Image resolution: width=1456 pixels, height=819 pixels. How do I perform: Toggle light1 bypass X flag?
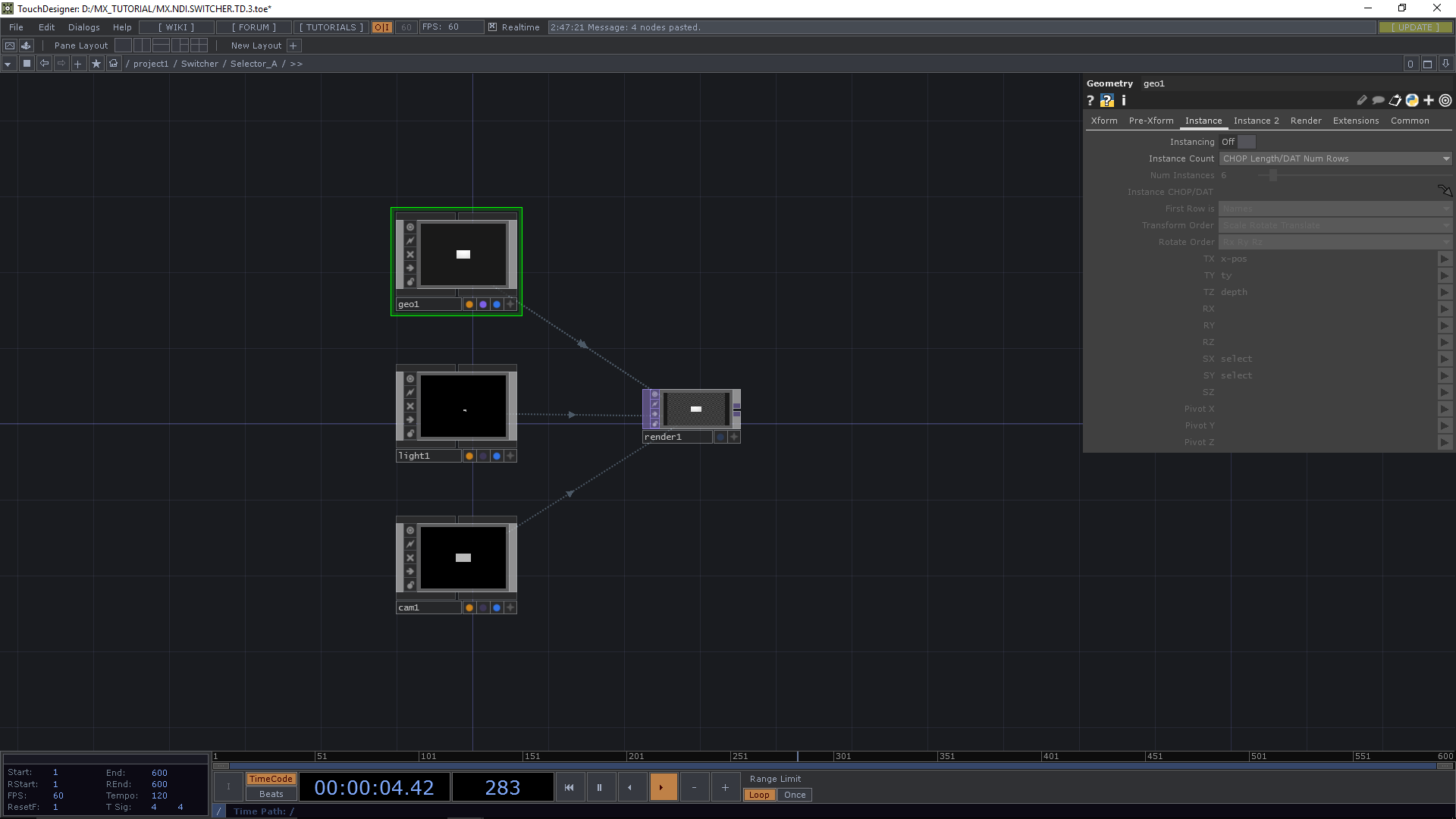410,406
